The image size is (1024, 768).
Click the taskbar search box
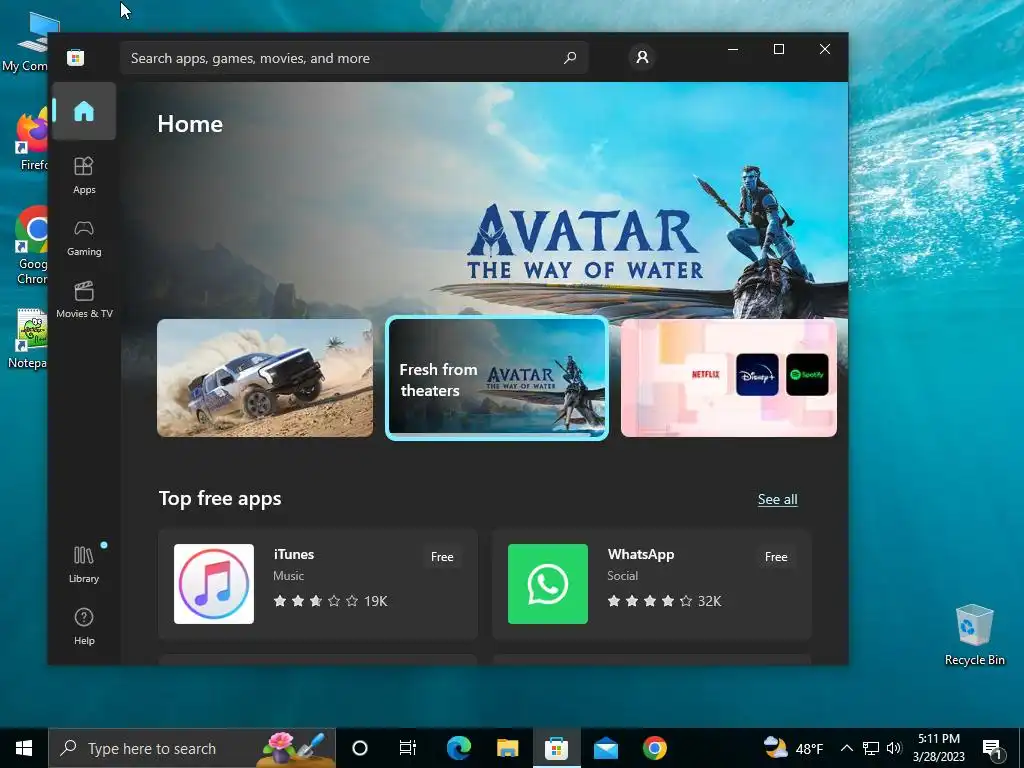[192, 748]
